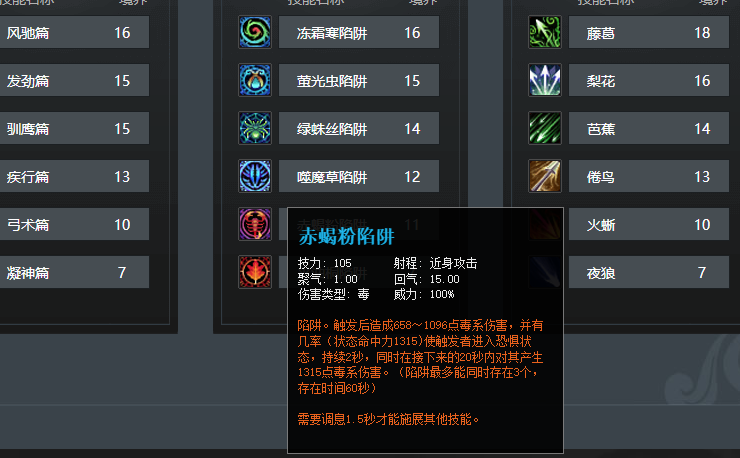Select the 发劲篇 skill row
Image resolution: width=740 pixels, height=458 pixels.
coord(75,80)
